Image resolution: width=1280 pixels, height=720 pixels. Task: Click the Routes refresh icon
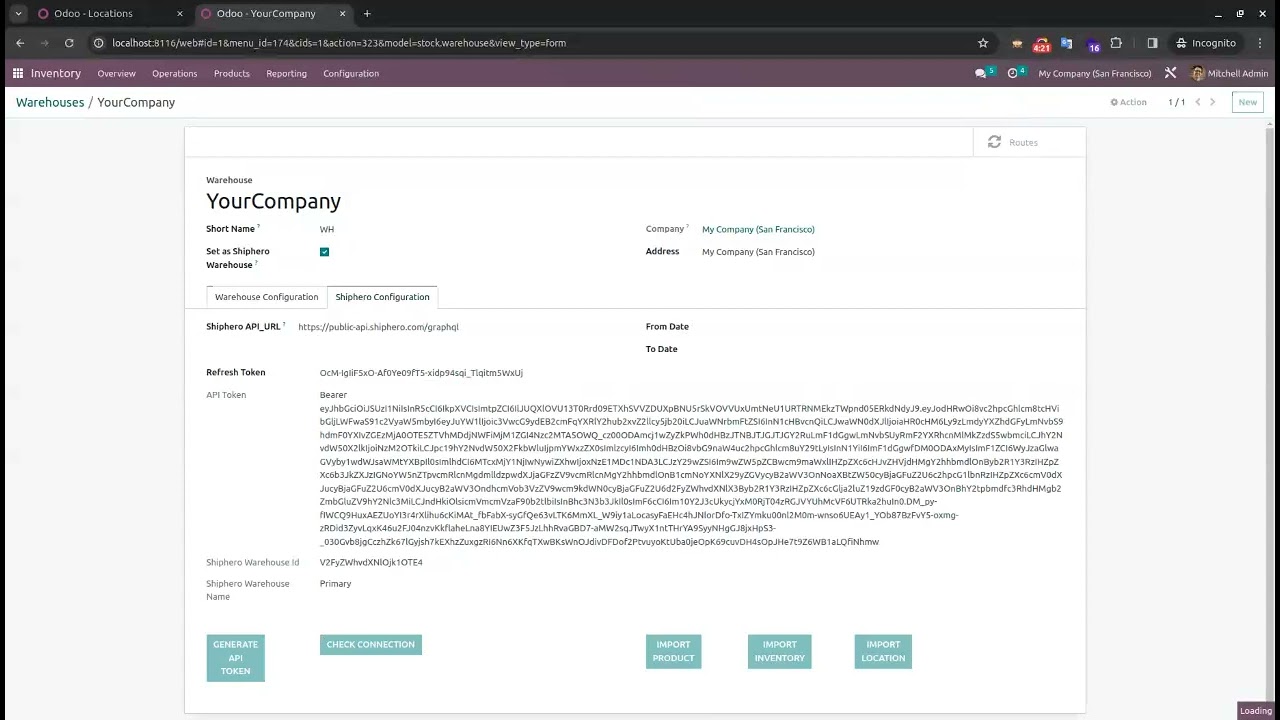coord(994,142)
